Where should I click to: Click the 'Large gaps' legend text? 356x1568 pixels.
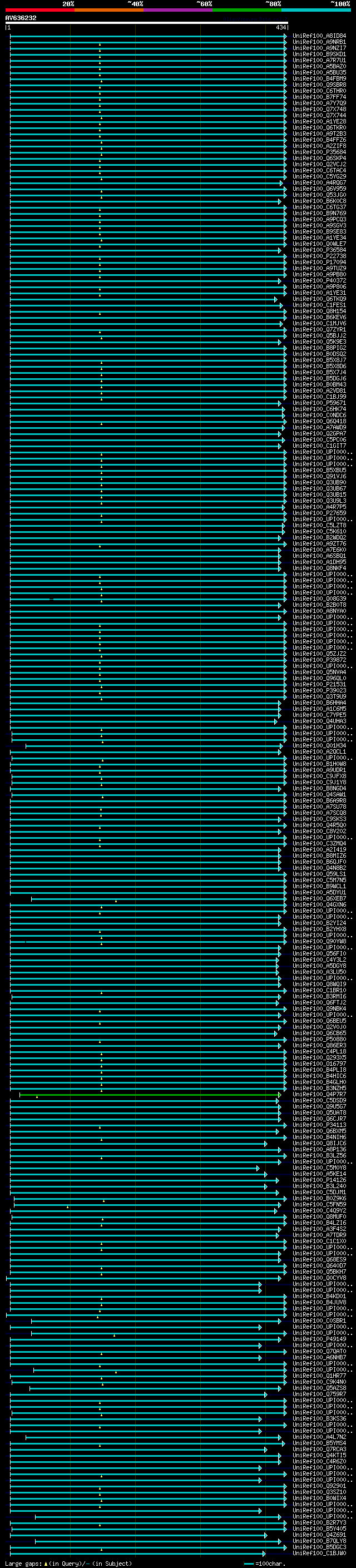(23, 1564)
